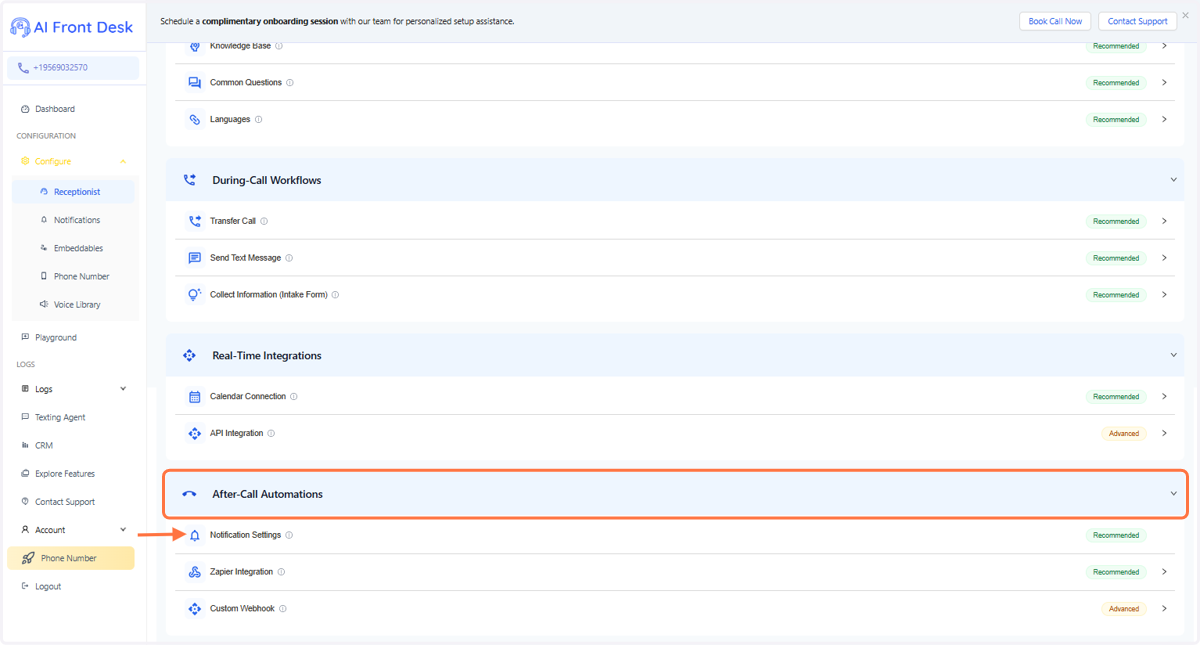Open the Send Text Message row arrow

[1164, 258]
